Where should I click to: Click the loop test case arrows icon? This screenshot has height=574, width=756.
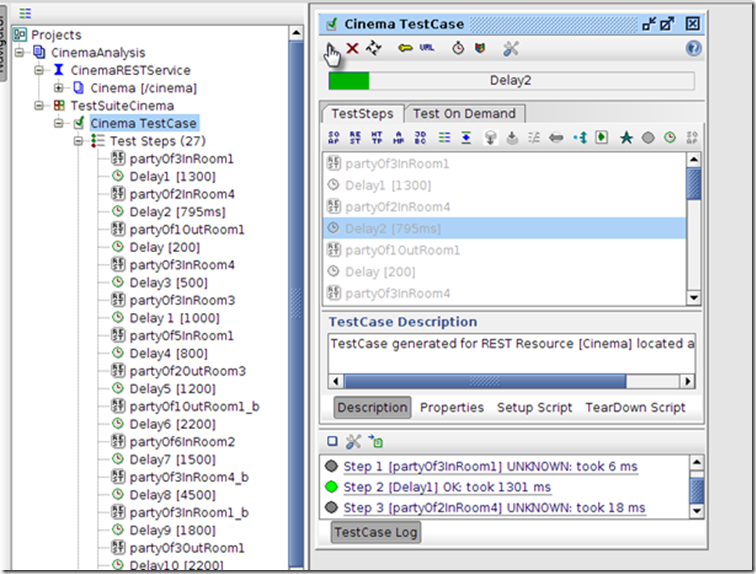pos(374,48)
